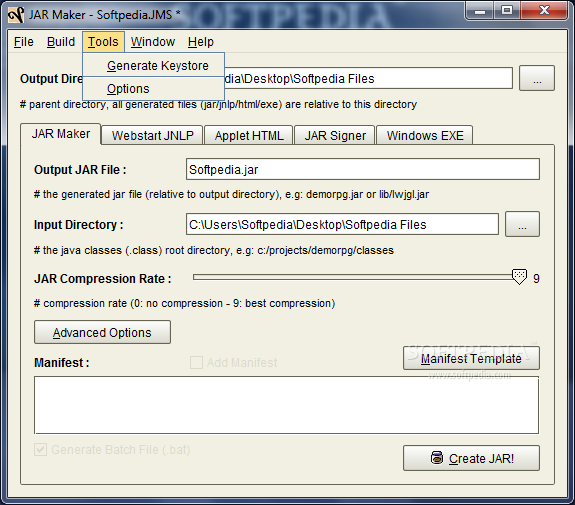Image resolution: width=575 pixels, height=505 pixels.
Task: Open Advanced Options
Action: tap(102, 332)
